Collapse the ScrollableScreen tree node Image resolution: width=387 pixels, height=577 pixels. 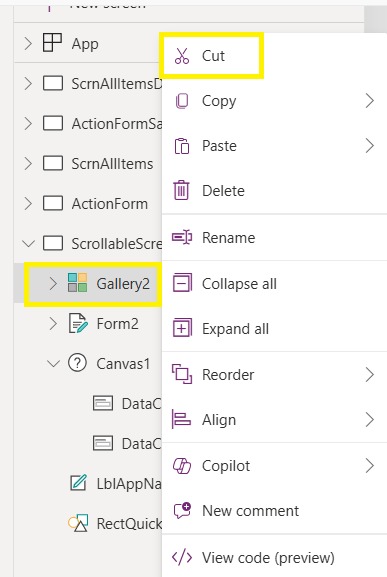click(x=28, y=243)
